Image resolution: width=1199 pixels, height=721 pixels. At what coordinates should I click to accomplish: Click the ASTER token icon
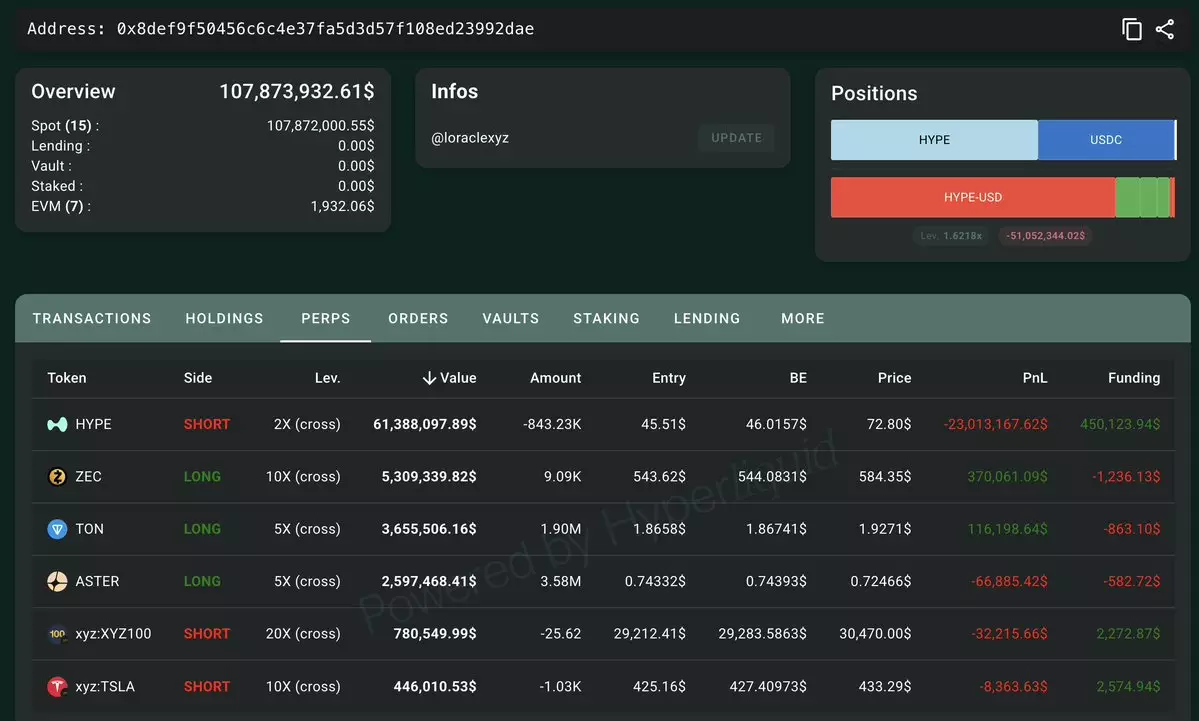tap(57, 581)
